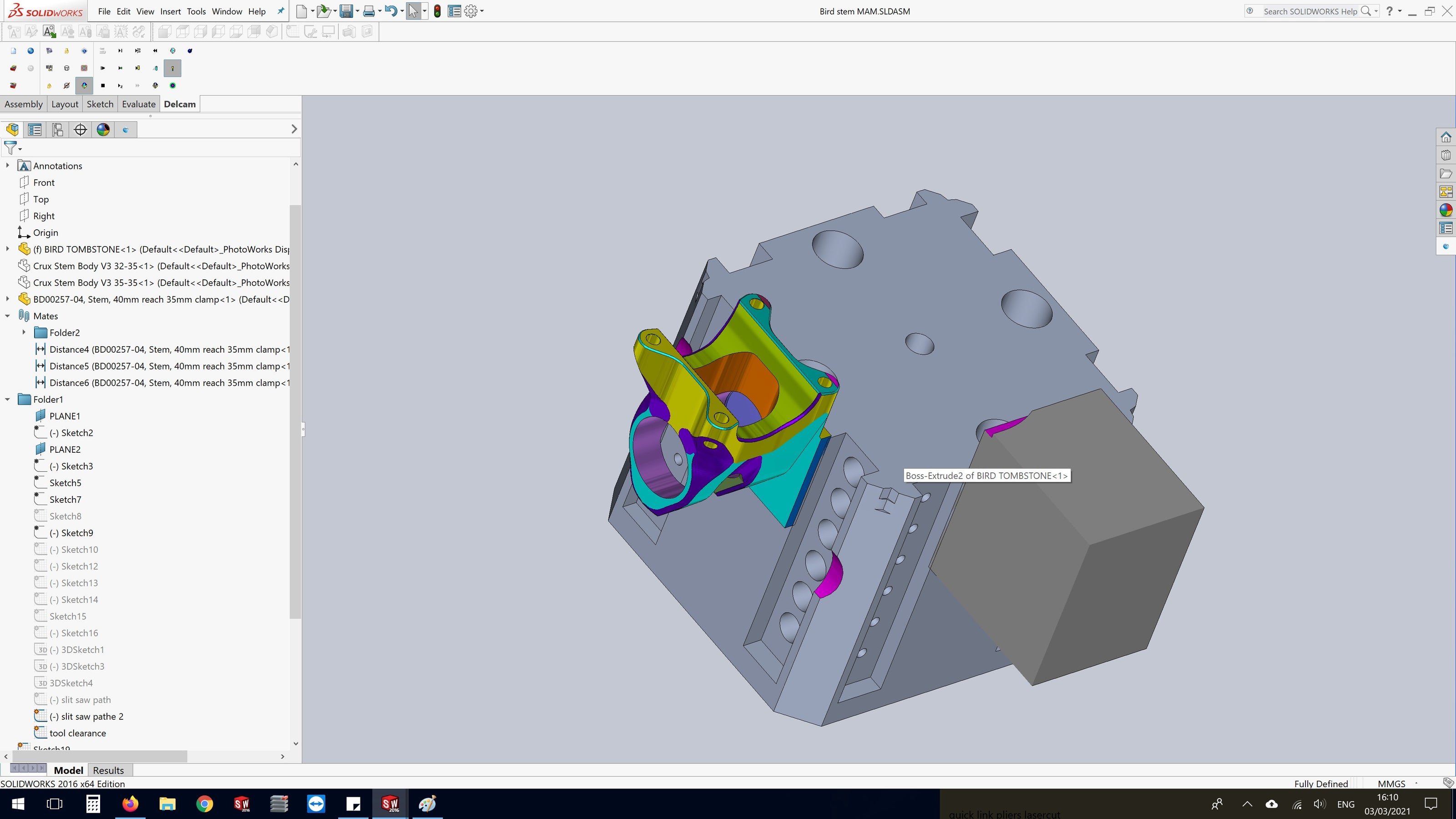
Task: Expand the BIRD TOMBSTONE<1> component
Action: (x=7, y=249)
